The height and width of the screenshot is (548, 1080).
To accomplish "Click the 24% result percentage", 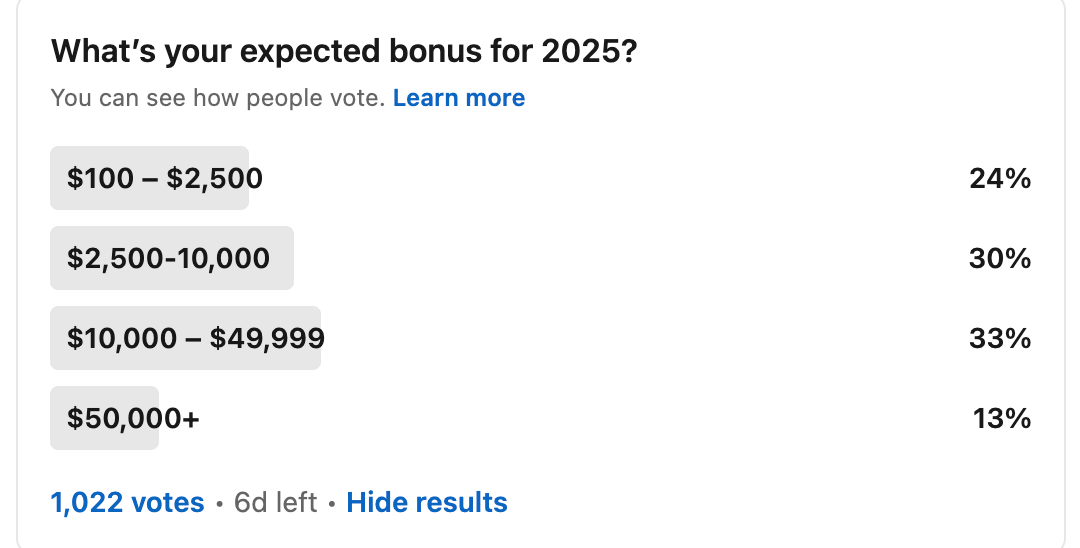I will point(1000,178).
